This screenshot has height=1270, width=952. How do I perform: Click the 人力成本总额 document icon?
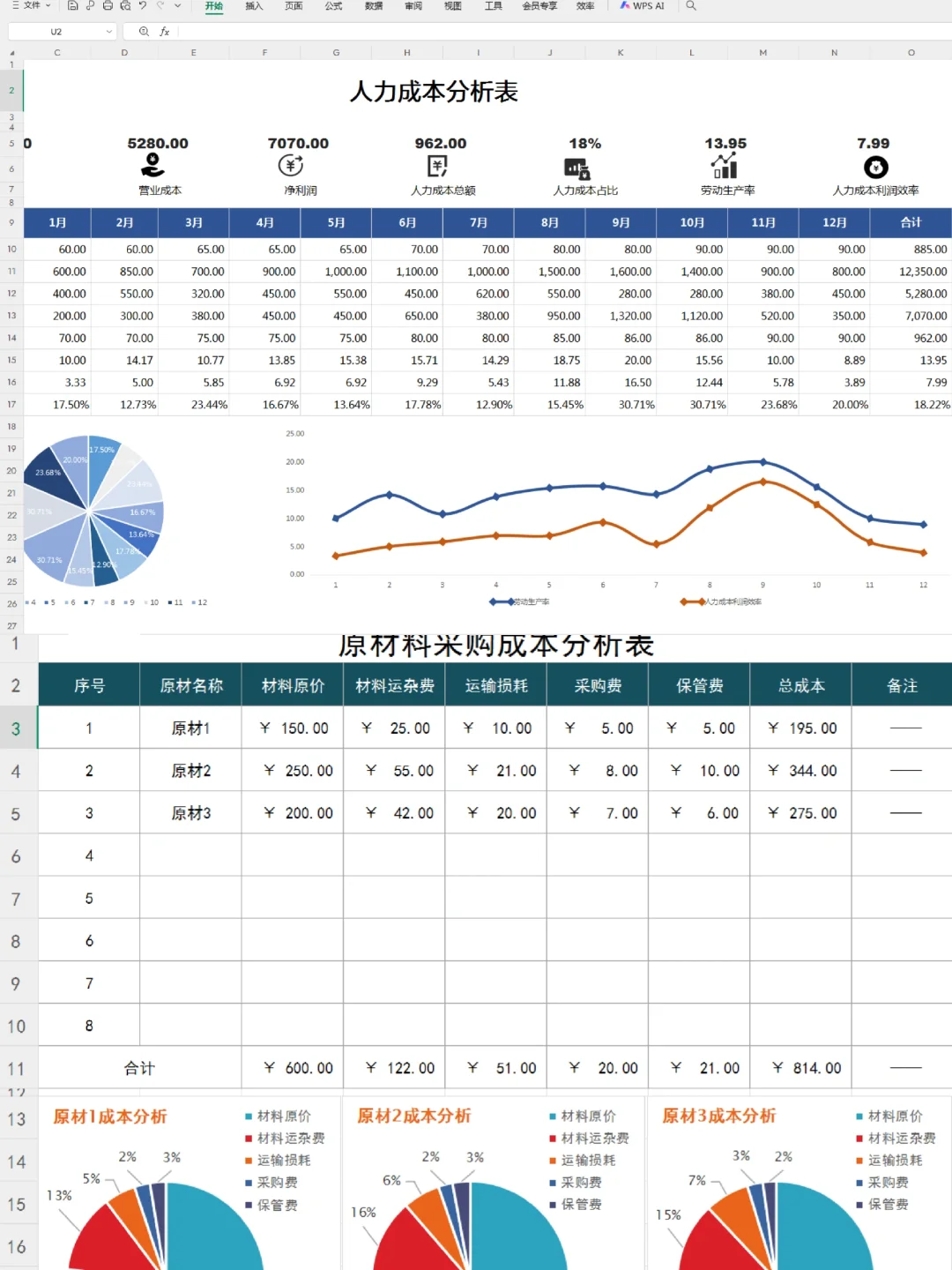[x=437, y=166]
